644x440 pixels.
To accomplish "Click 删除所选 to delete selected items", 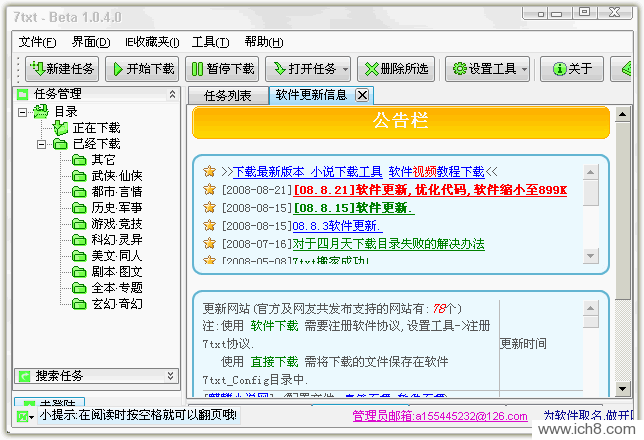I will tap(396, 69).
